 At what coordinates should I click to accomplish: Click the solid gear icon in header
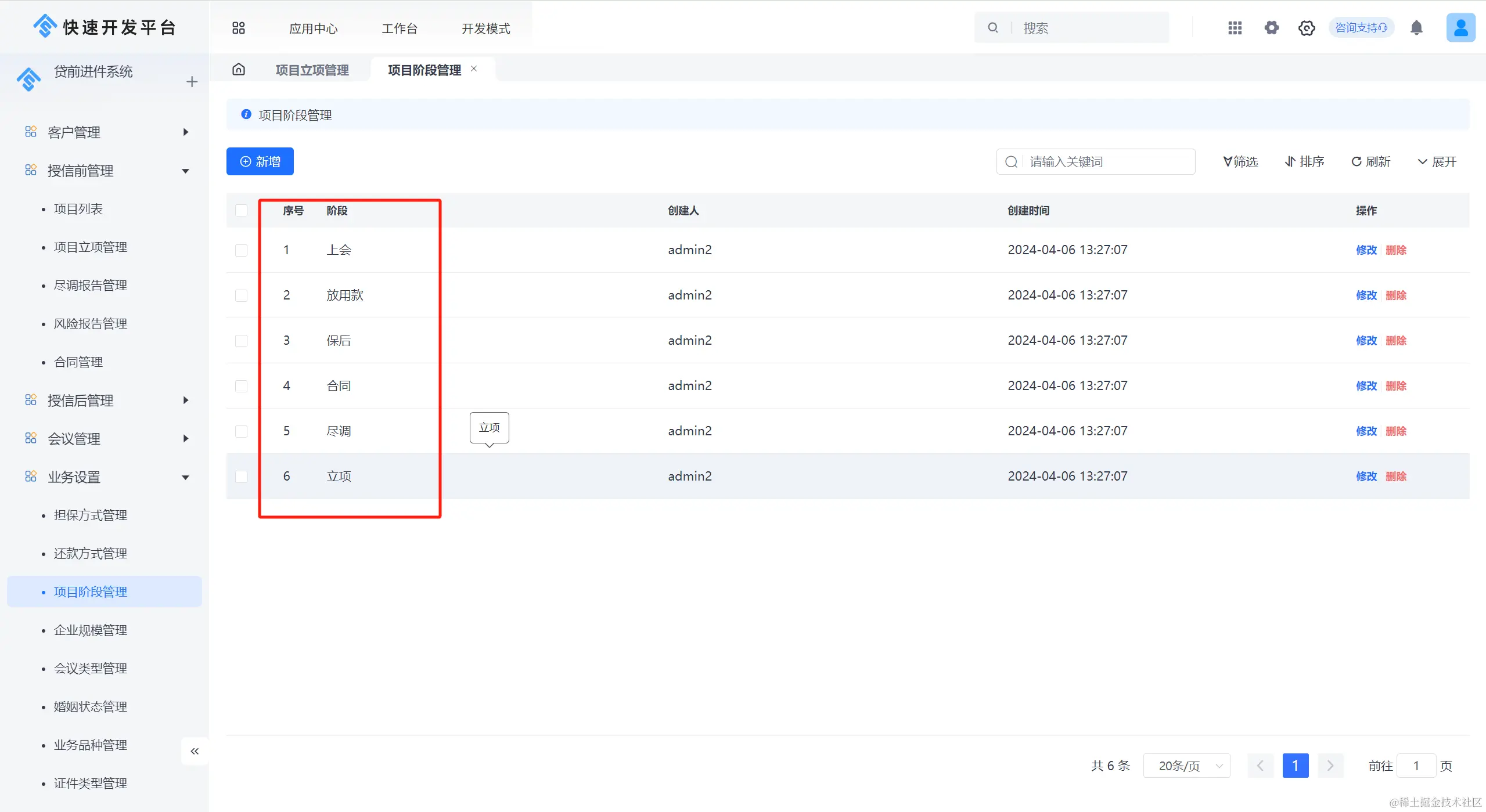pos(1271,28)
